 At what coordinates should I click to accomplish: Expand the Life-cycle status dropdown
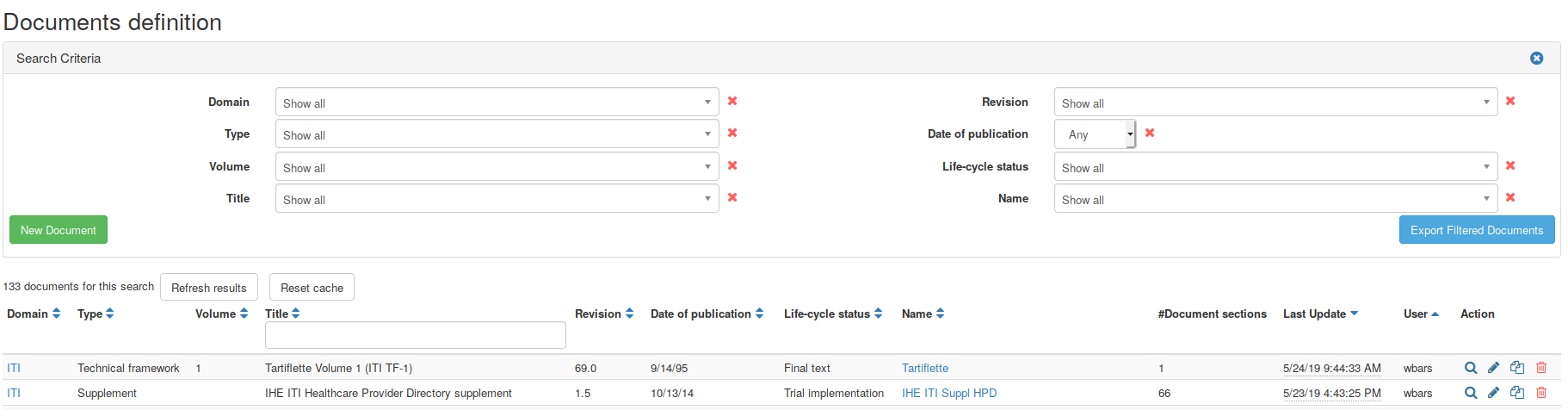click(x=1275, y=167)
